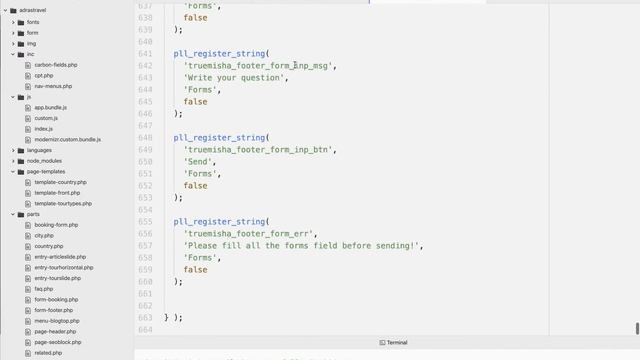Expand the node_modules folder
640x360 pixels.
13,161
